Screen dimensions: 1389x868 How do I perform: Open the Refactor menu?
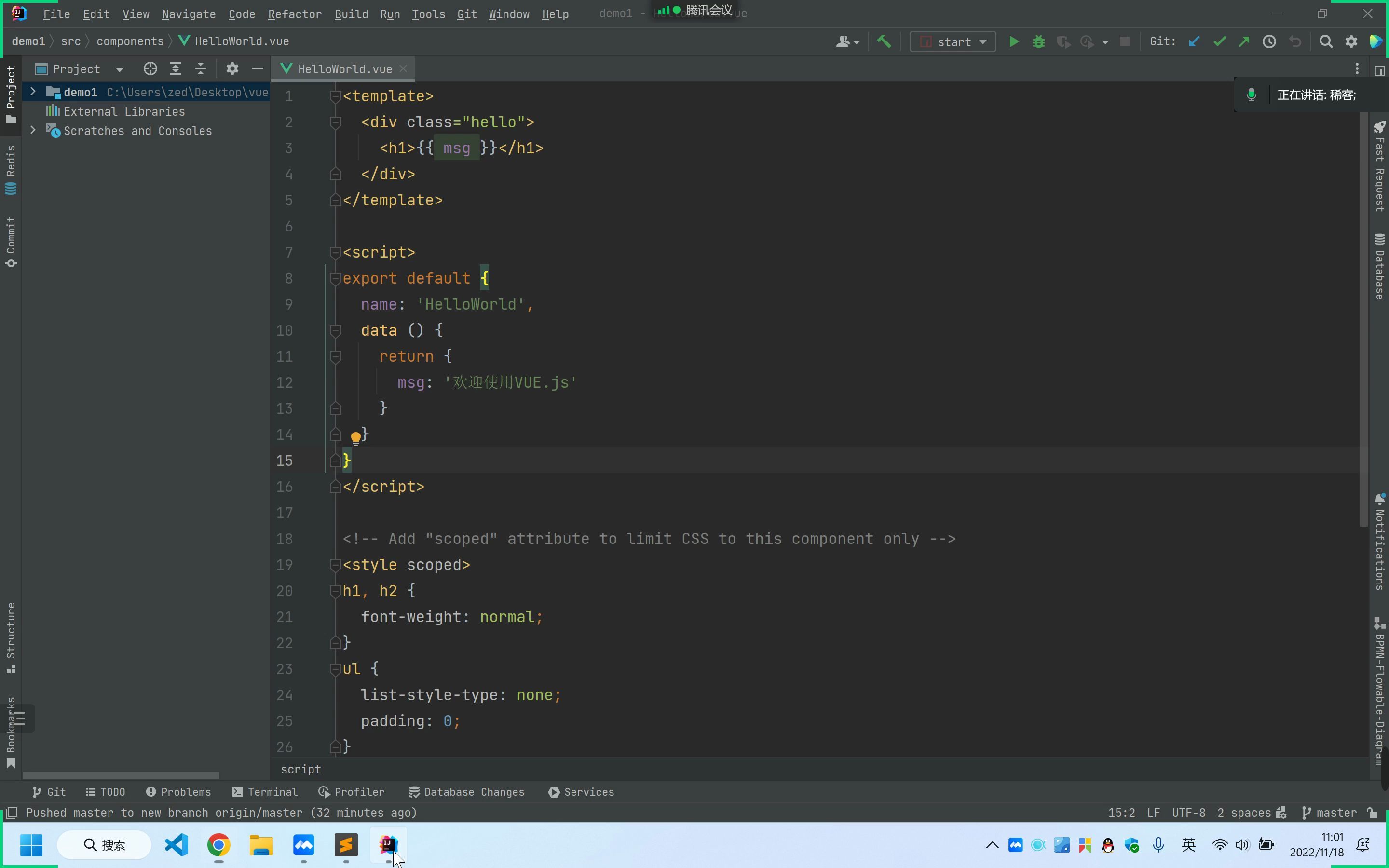tap(295, 14)
